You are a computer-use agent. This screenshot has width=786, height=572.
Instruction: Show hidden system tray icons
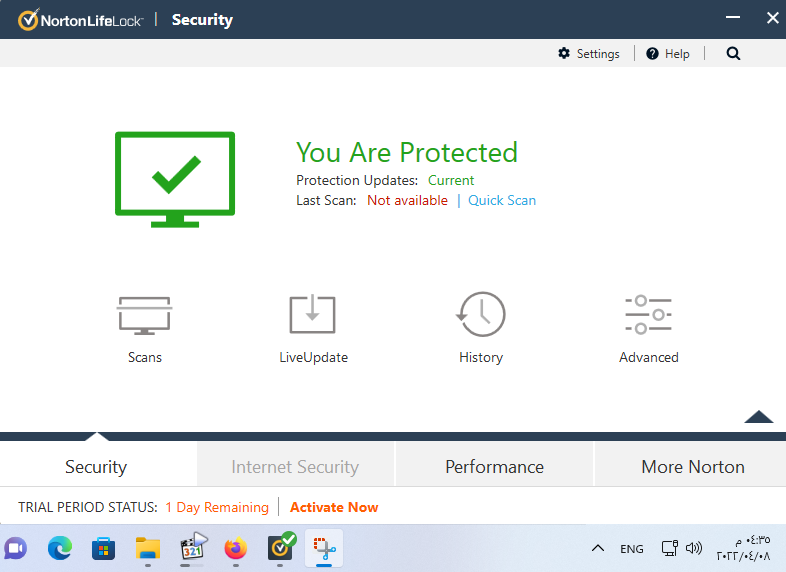pyautogui.click(x=598, y=548)
